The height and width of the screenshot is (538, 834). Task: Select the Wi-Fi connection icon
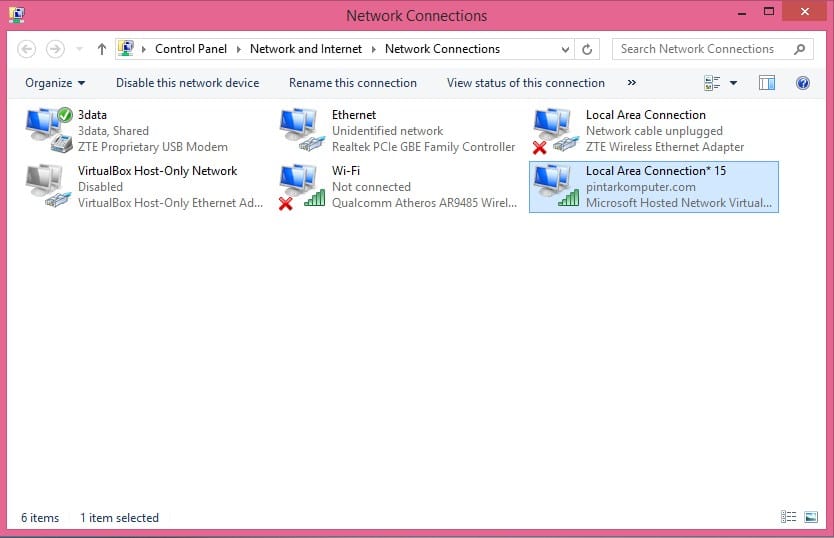pos(302,186)
